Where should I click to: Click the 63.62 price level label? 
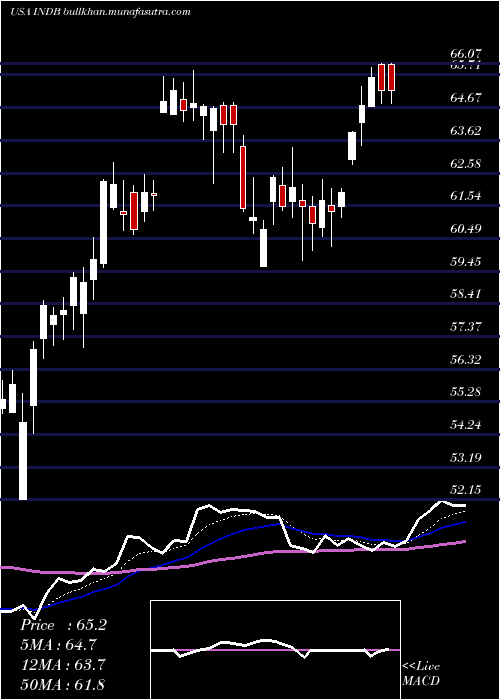(466, 131)
